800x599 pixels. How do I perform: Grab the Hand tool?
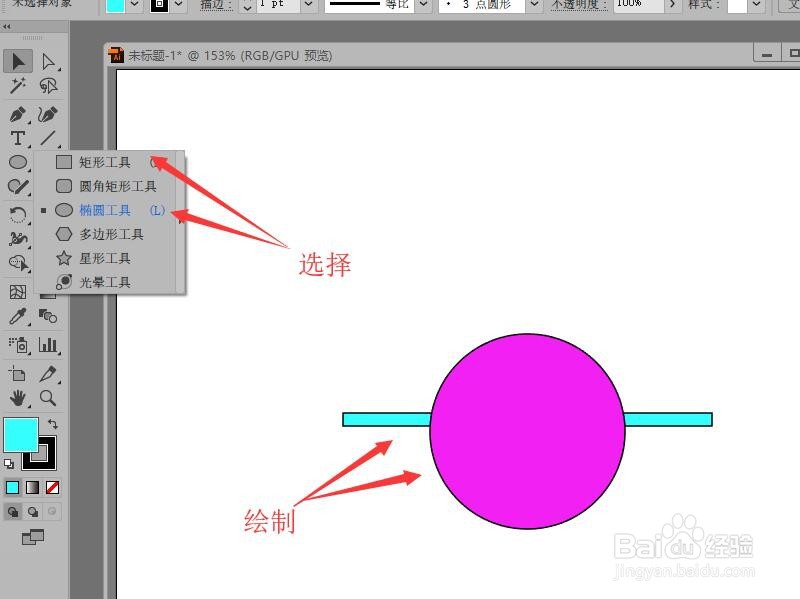18,397
